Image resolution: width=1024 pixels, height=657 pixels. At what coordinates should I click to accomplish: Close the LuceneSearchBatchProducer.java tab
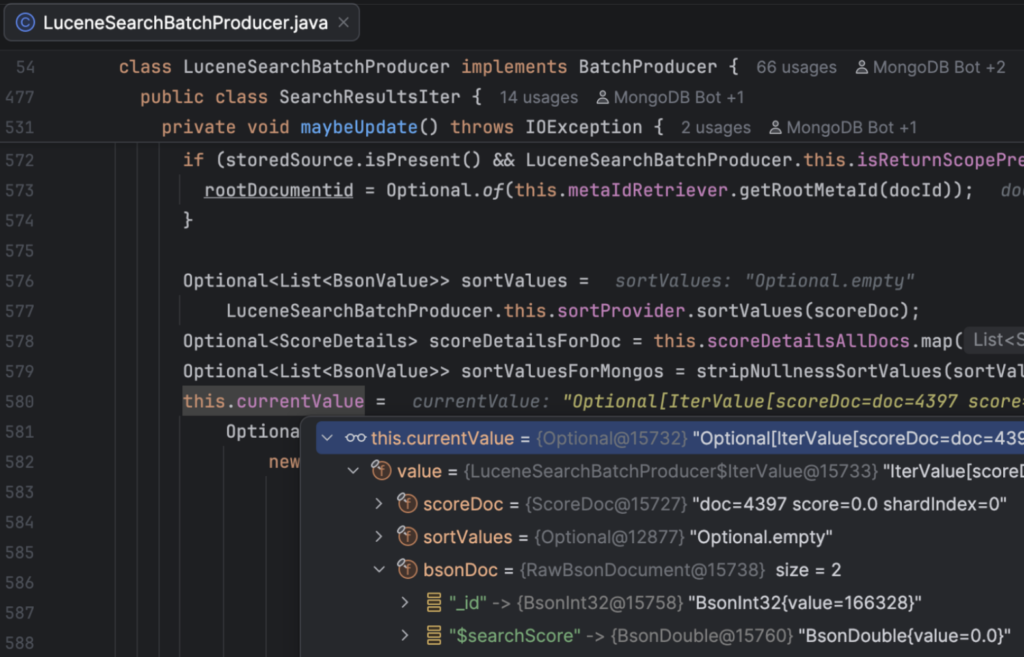[343, 23]
